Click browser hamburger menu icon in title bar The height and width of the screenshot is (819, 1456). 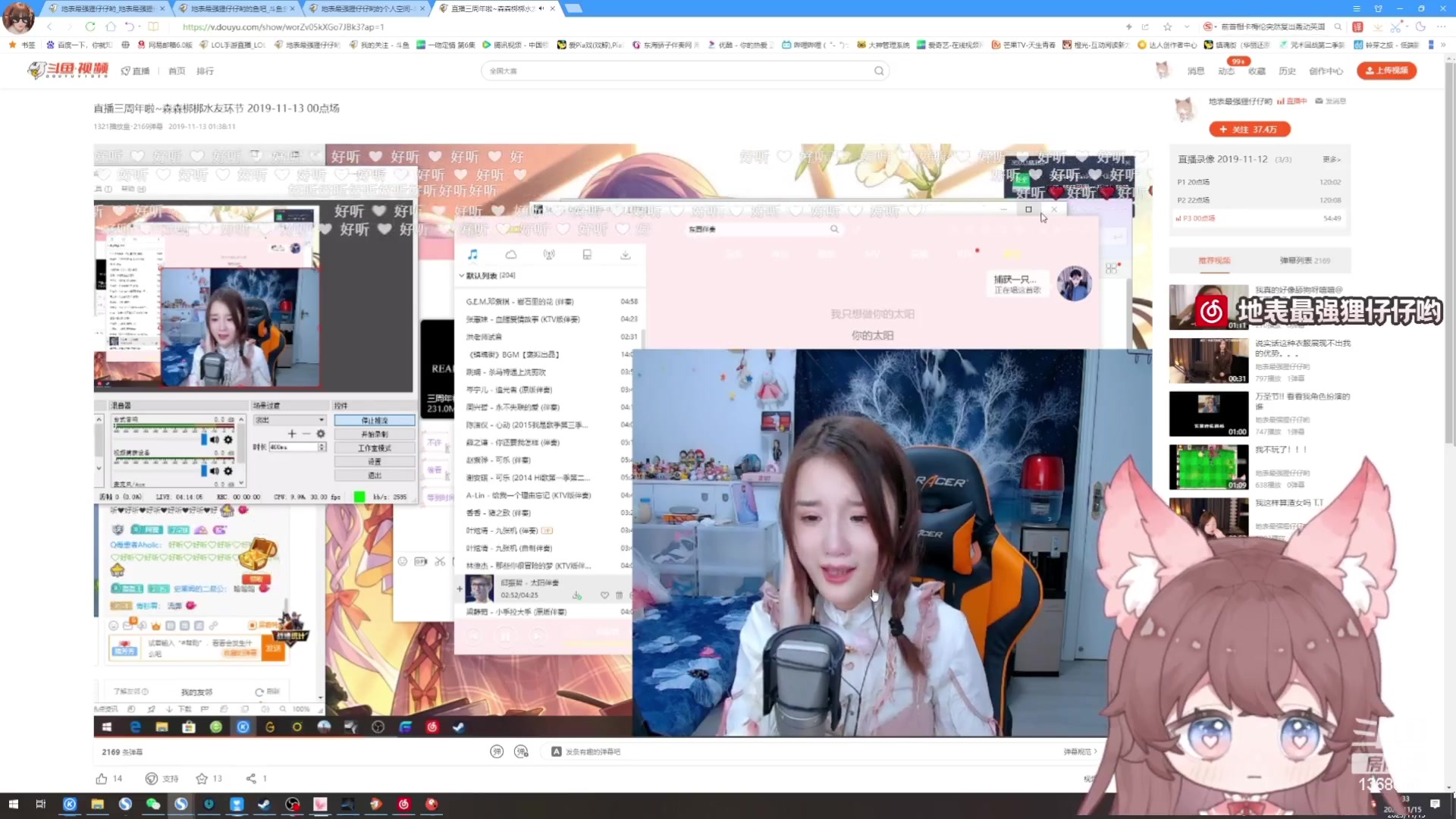pos(1357,8)
